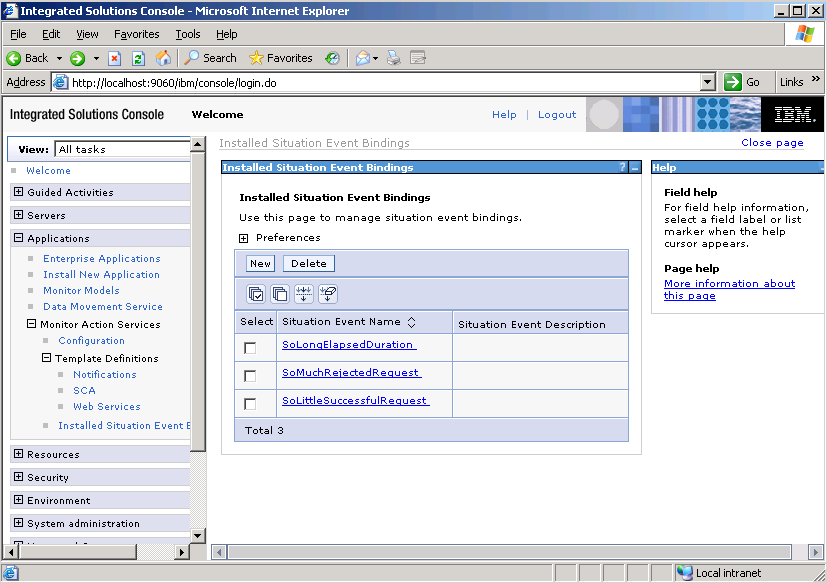Viewport: 827px width, 583px height.
Task: Open the Favorites menu
Action: (137, 34)
